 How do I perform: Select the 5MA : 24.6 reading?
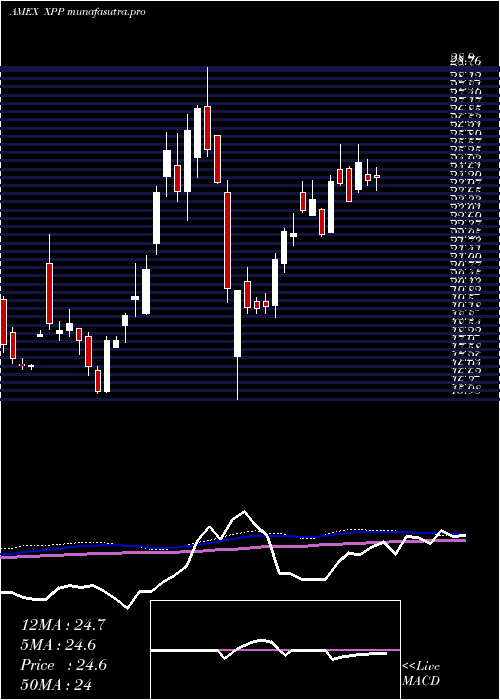pyautogui.click(x=58, y=645)
